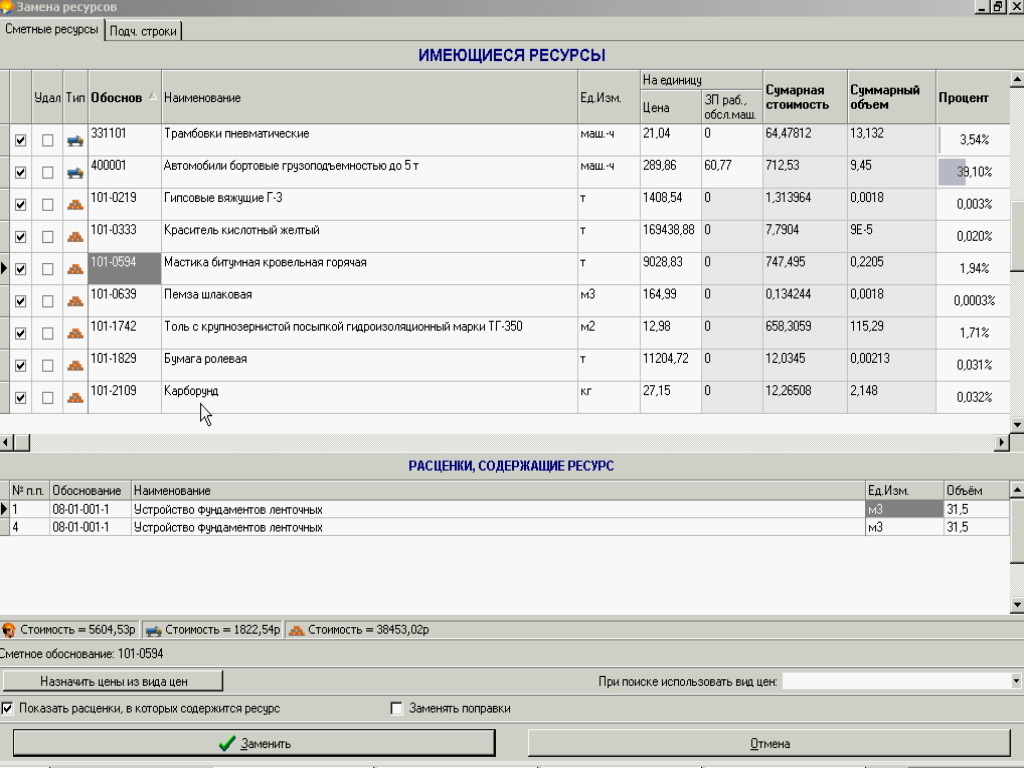The height and width of the screenshot is (768, 1024).
Task: Click scroll down arrow of resources table
Action: (1017, 424)
